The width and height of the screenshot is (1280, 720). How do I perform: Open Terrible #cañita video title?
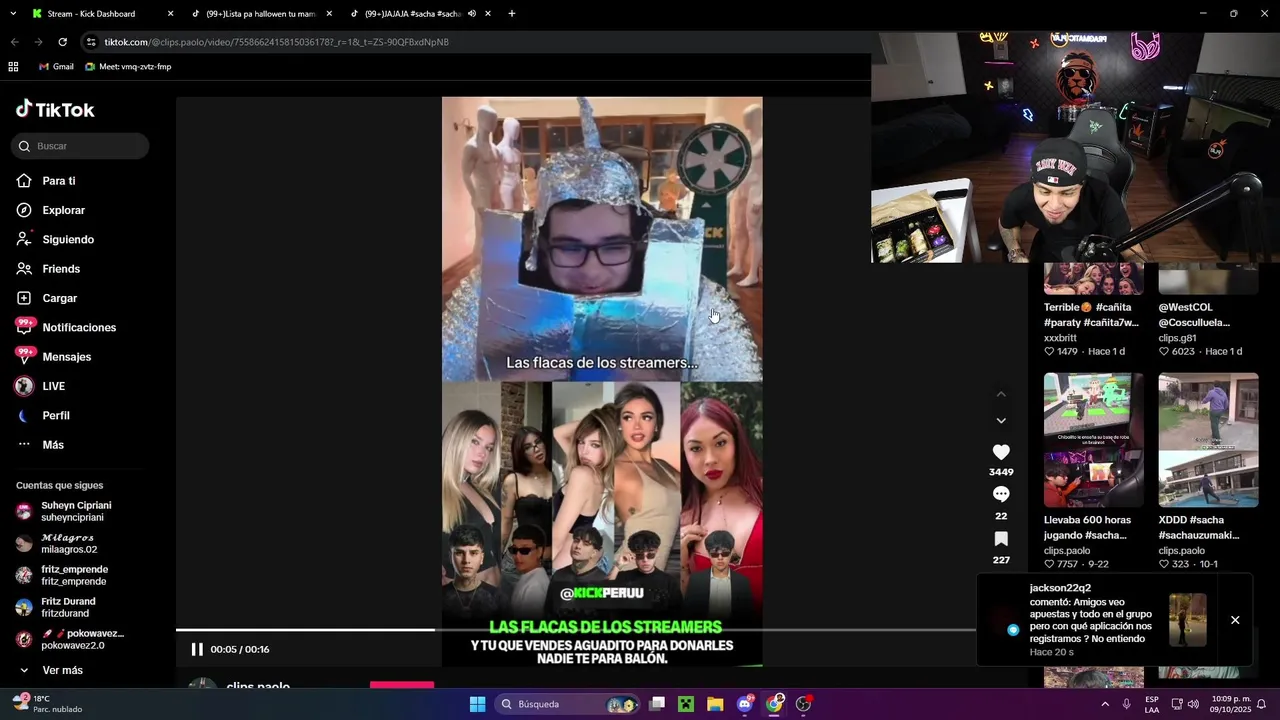pos(1091,315)
